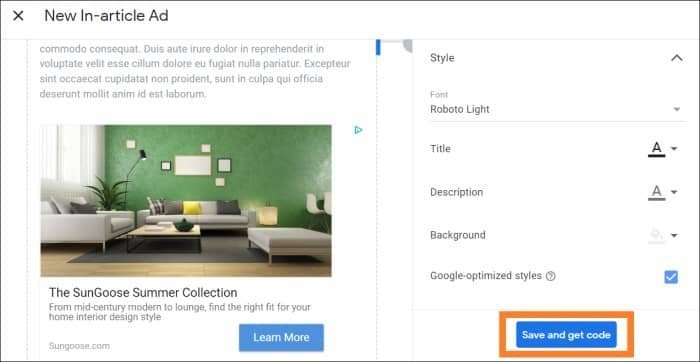Expand the Title color dropdown arrow
Viewport: 700px width, 362px height.
674,149
